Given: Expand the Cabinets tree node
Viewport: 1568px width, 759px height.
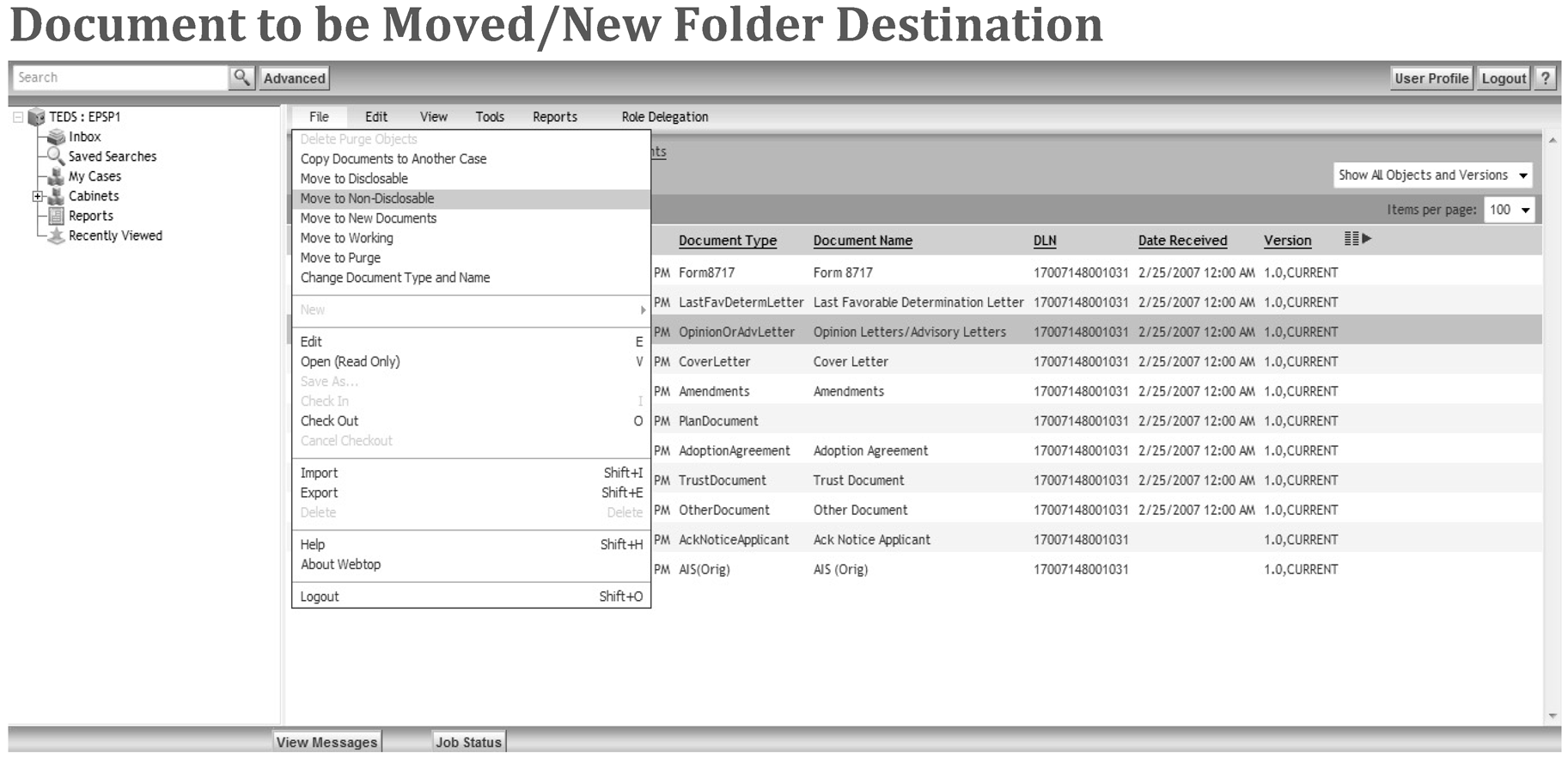Looking at the screenshot, I should coord(38,196).
